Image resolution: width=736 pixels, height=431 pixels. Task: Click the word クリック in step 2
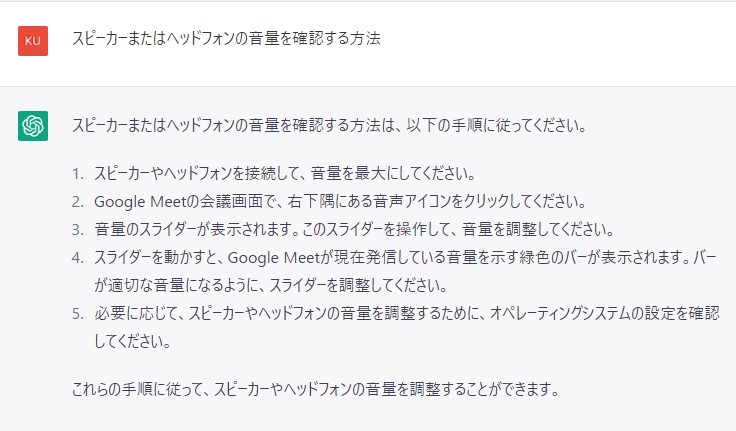coord(486,201)
